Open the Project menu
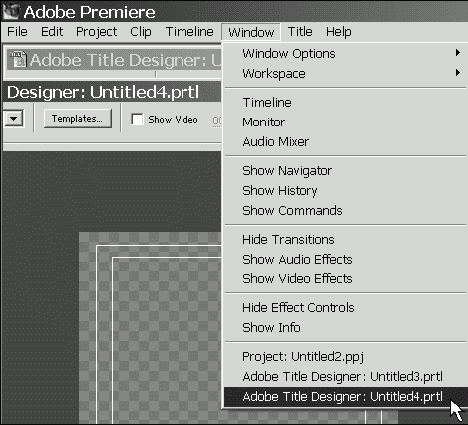The image size is (468, 425). click(97, 32)
